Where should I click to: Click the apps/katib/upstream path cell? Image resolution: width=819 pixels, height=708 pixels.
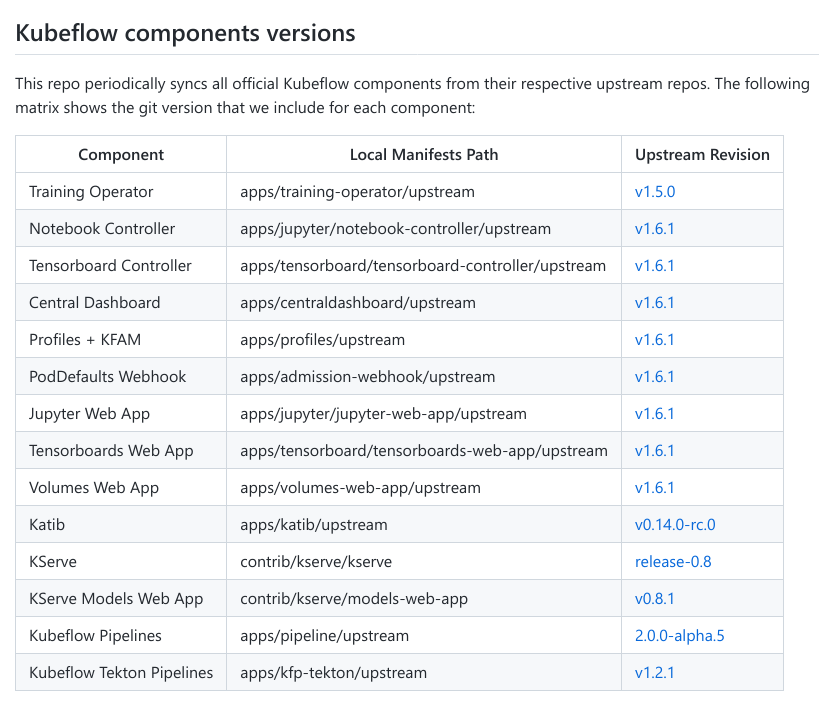(x=303, y=524)
